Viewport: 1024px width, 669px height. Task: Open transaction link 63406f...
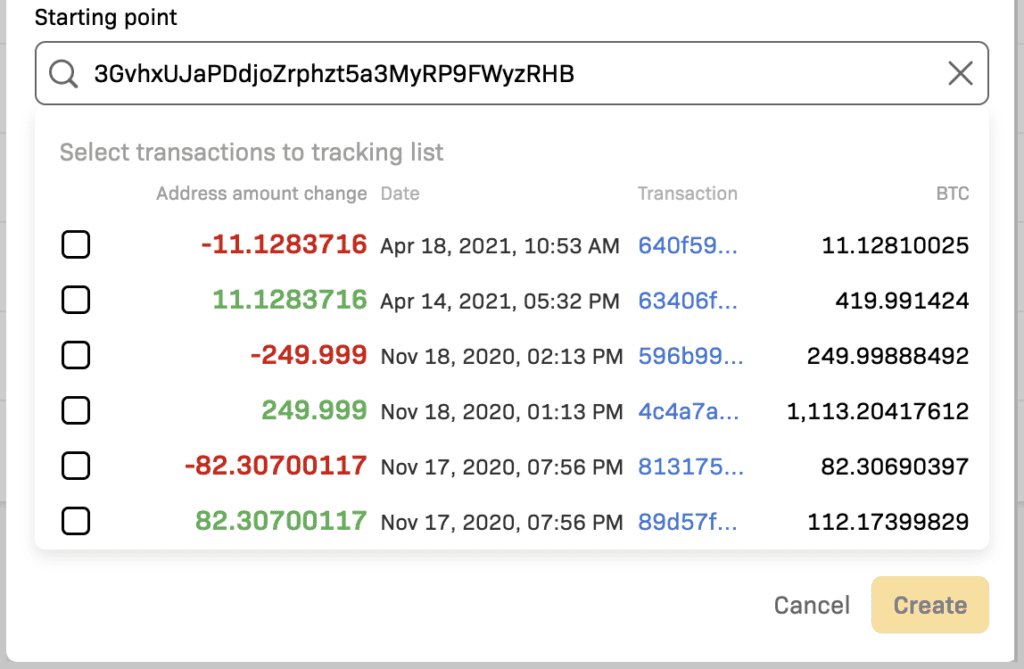687,301
